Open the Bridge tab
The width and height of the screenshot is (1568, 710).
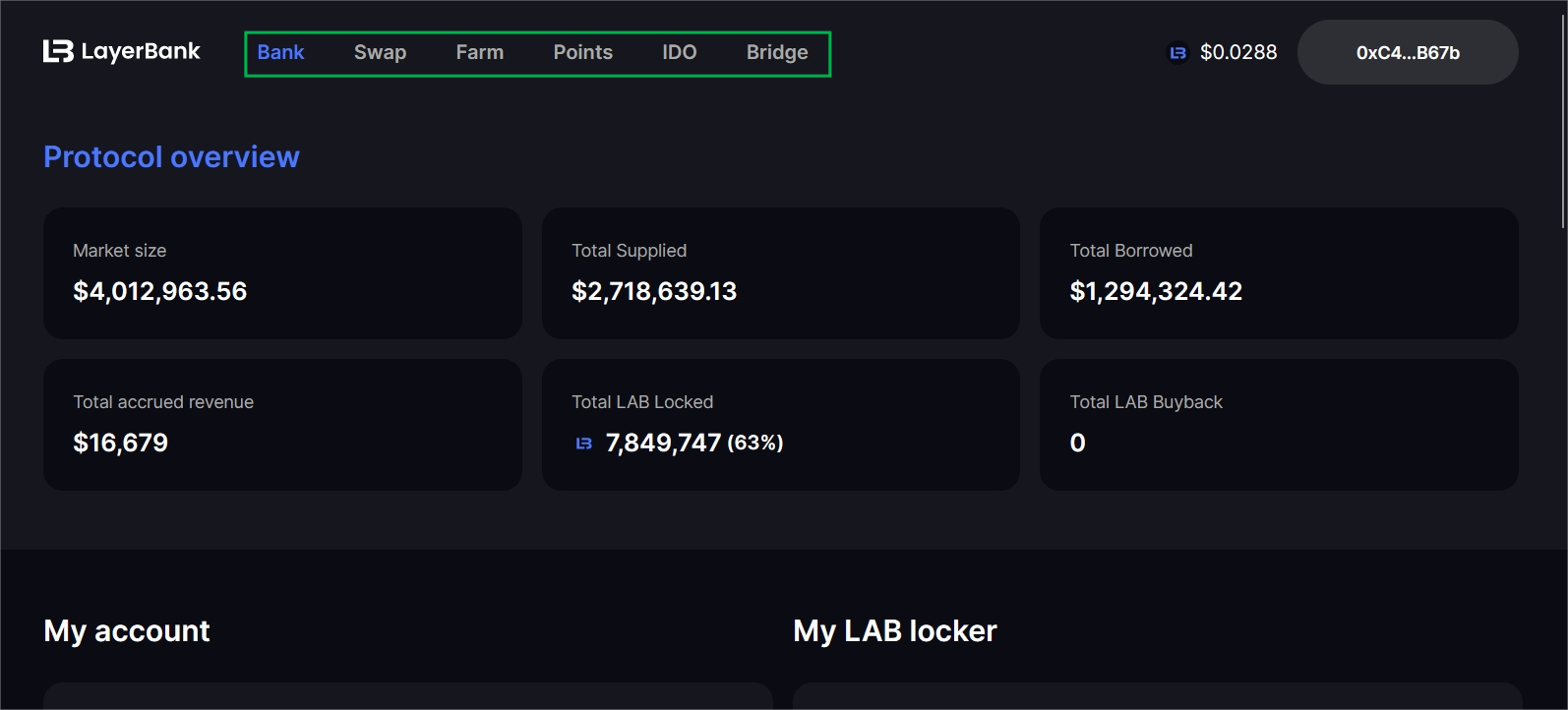pos(776,52)
